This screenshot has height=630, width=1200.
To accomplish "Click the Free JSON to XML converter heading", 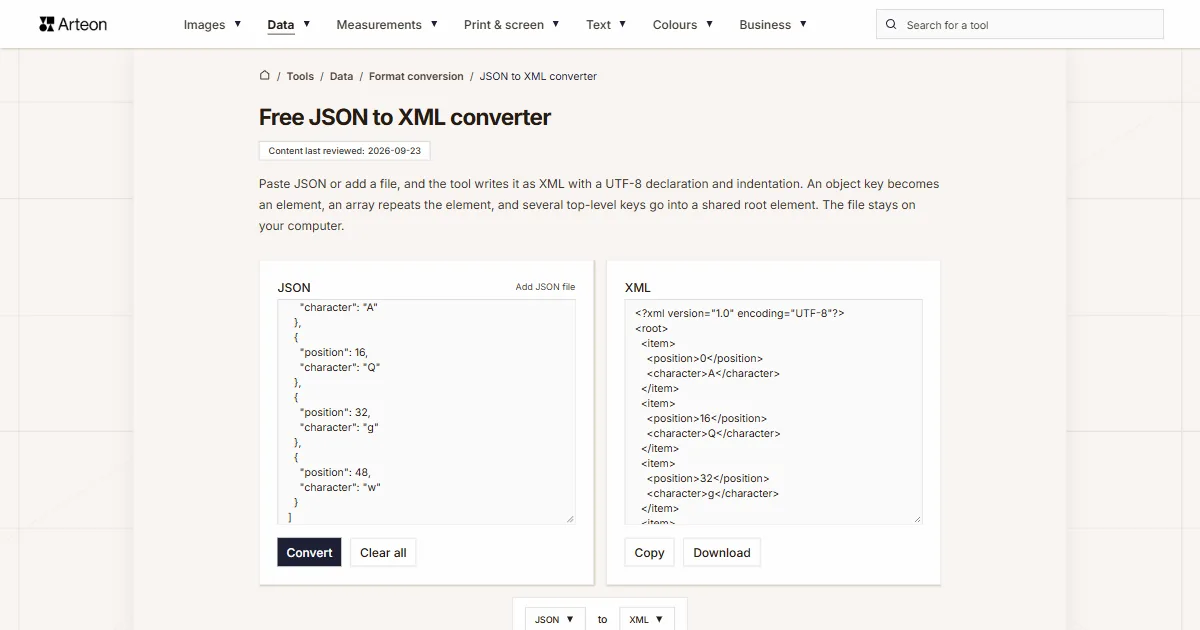I will click(405, 117).
